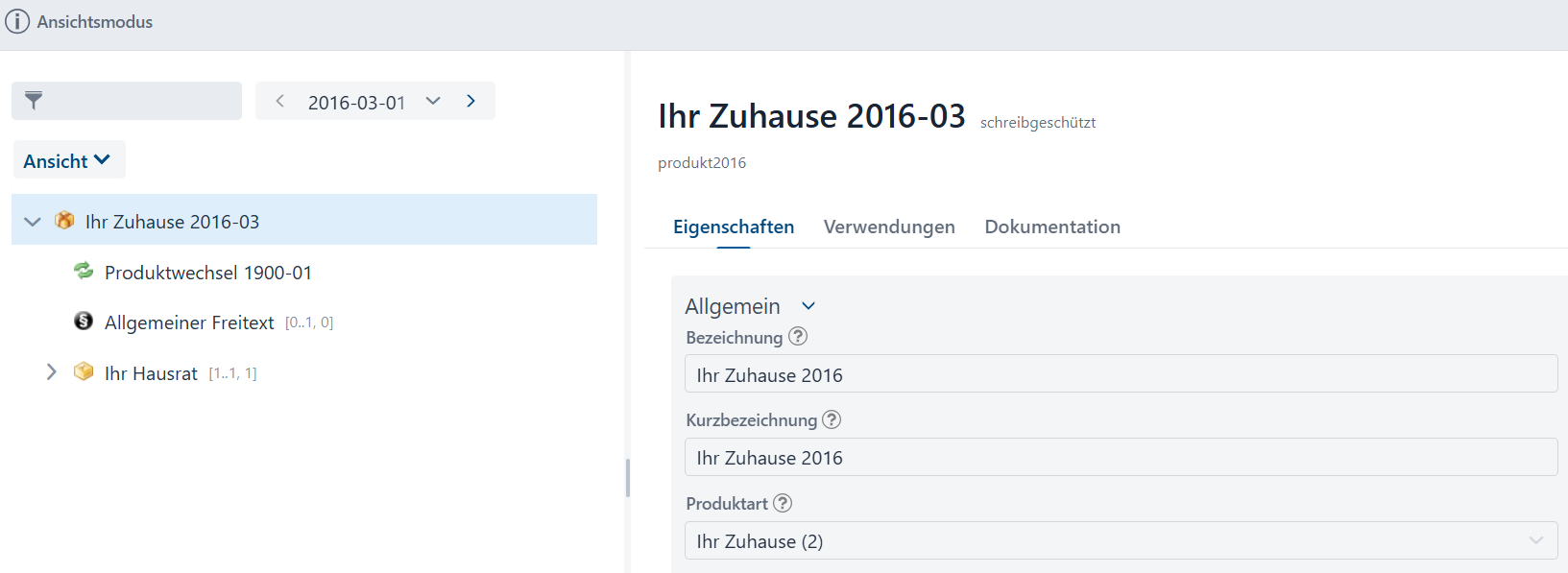This screenshot has width=1568, height=573.
Task: Click the schreibgeschützt label
Action: pyautogui.click(x=1038, y=123)
